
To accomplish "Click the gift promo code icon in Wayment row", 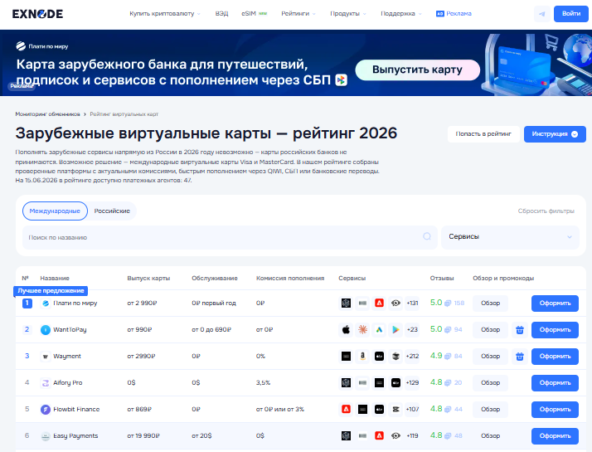I will point(520,356).
